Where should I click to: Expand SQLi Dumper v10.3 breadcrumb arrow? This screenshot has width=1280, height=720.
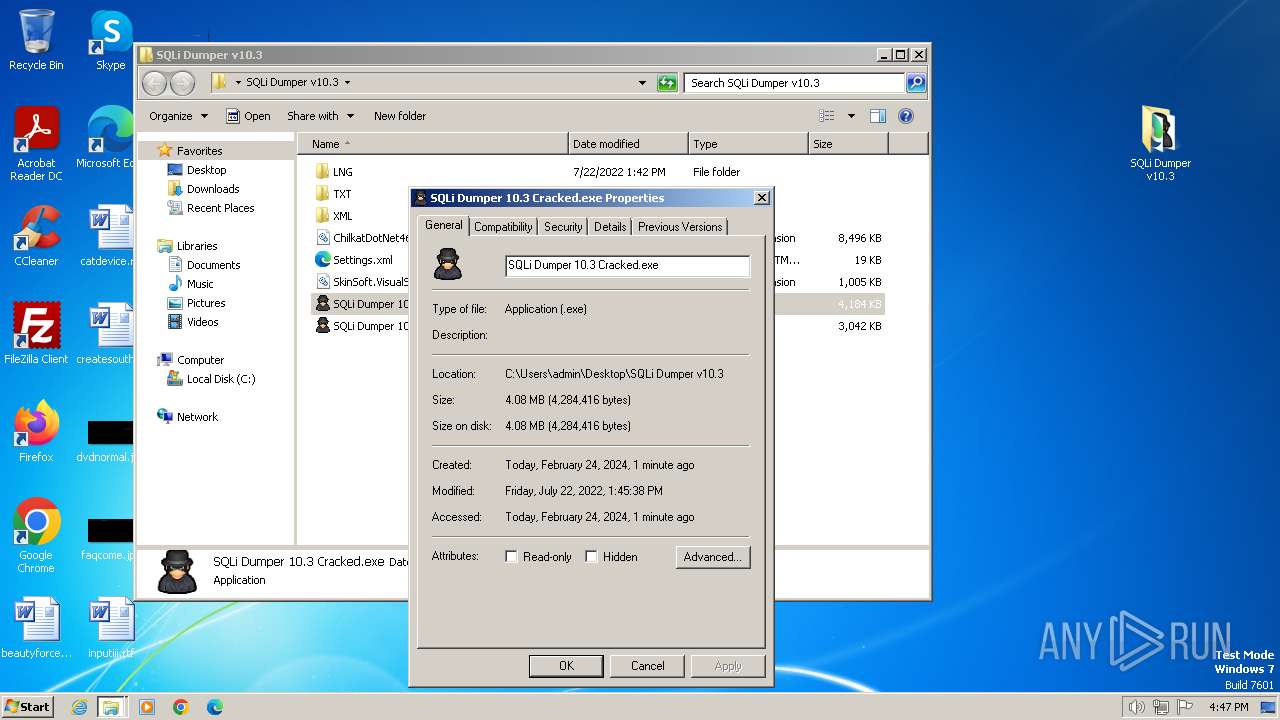pos(347,83)
